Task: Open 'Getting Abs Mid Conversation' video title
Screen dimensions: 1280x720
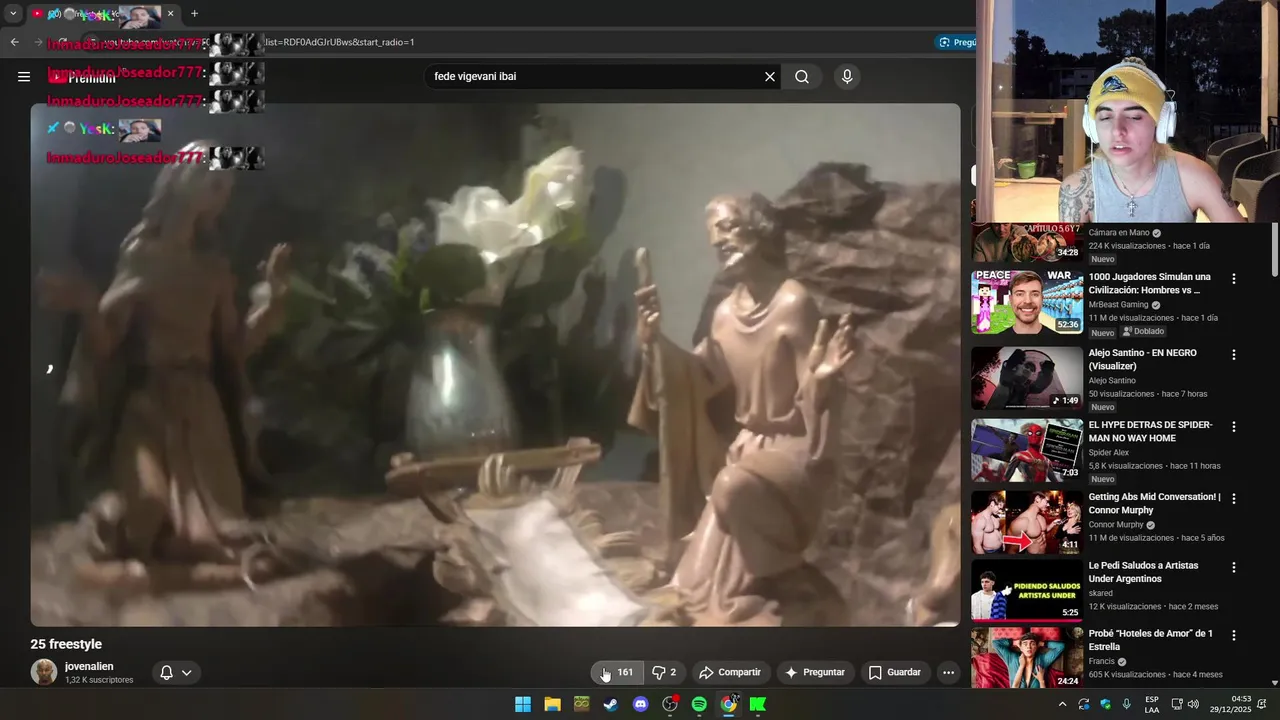Action: 1154,503
